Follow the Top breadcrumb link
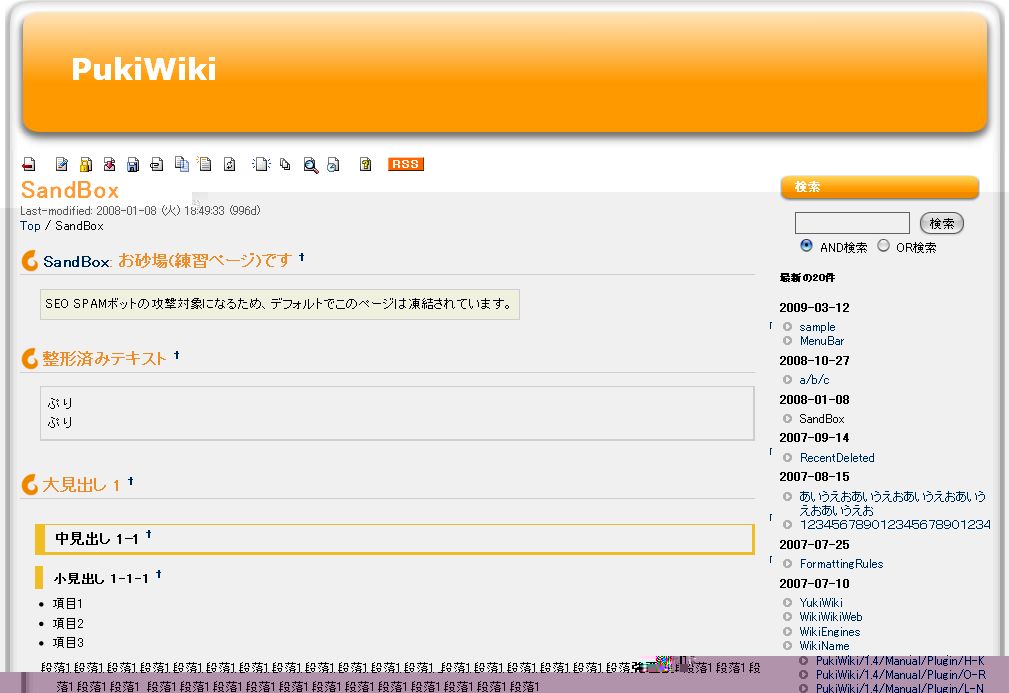Viewport: 1009px width, 693px height. pos(30,226)
